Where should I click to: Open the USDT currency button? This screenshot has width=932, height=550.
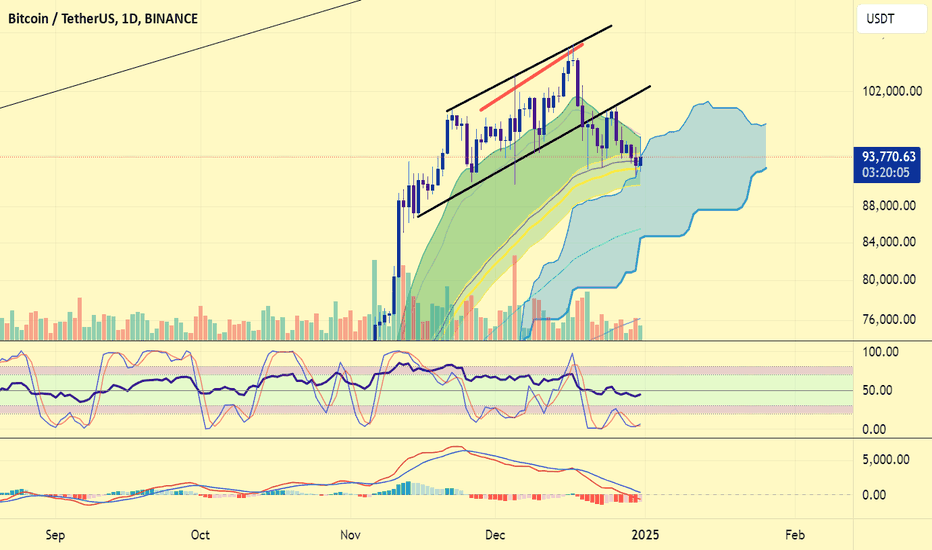coord(892,18)
